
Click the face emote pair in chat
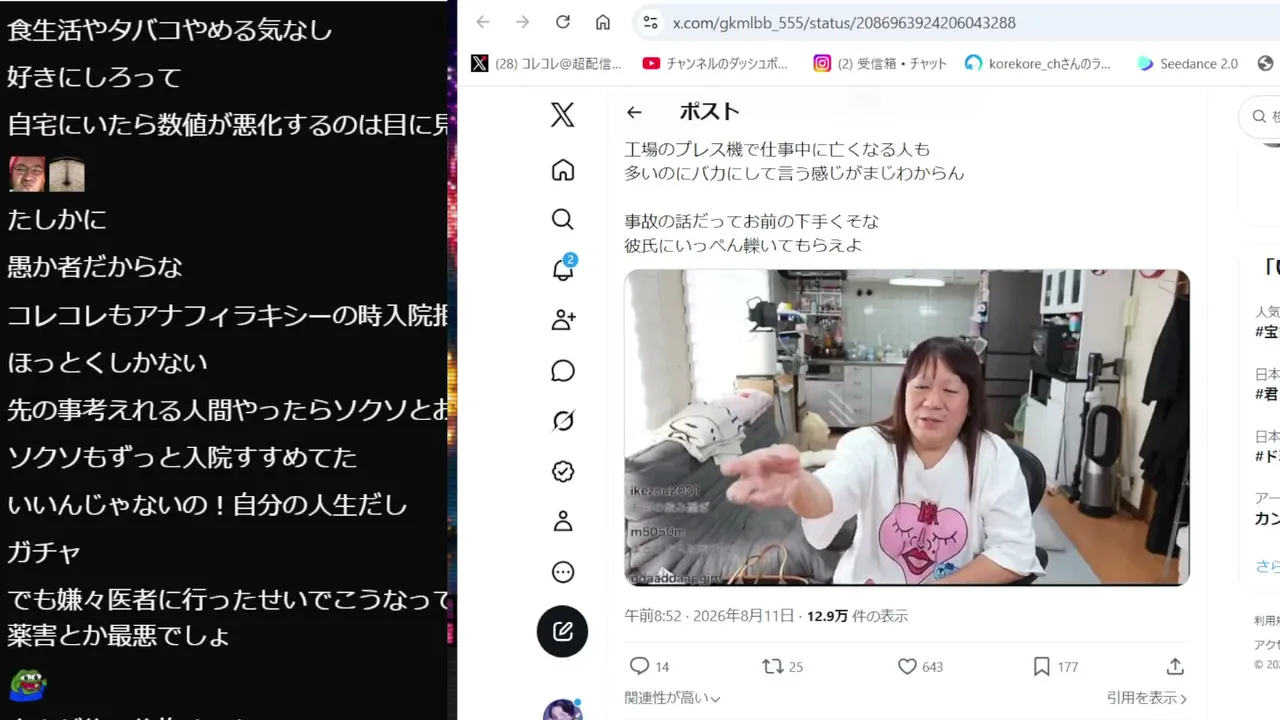(47, 174)
